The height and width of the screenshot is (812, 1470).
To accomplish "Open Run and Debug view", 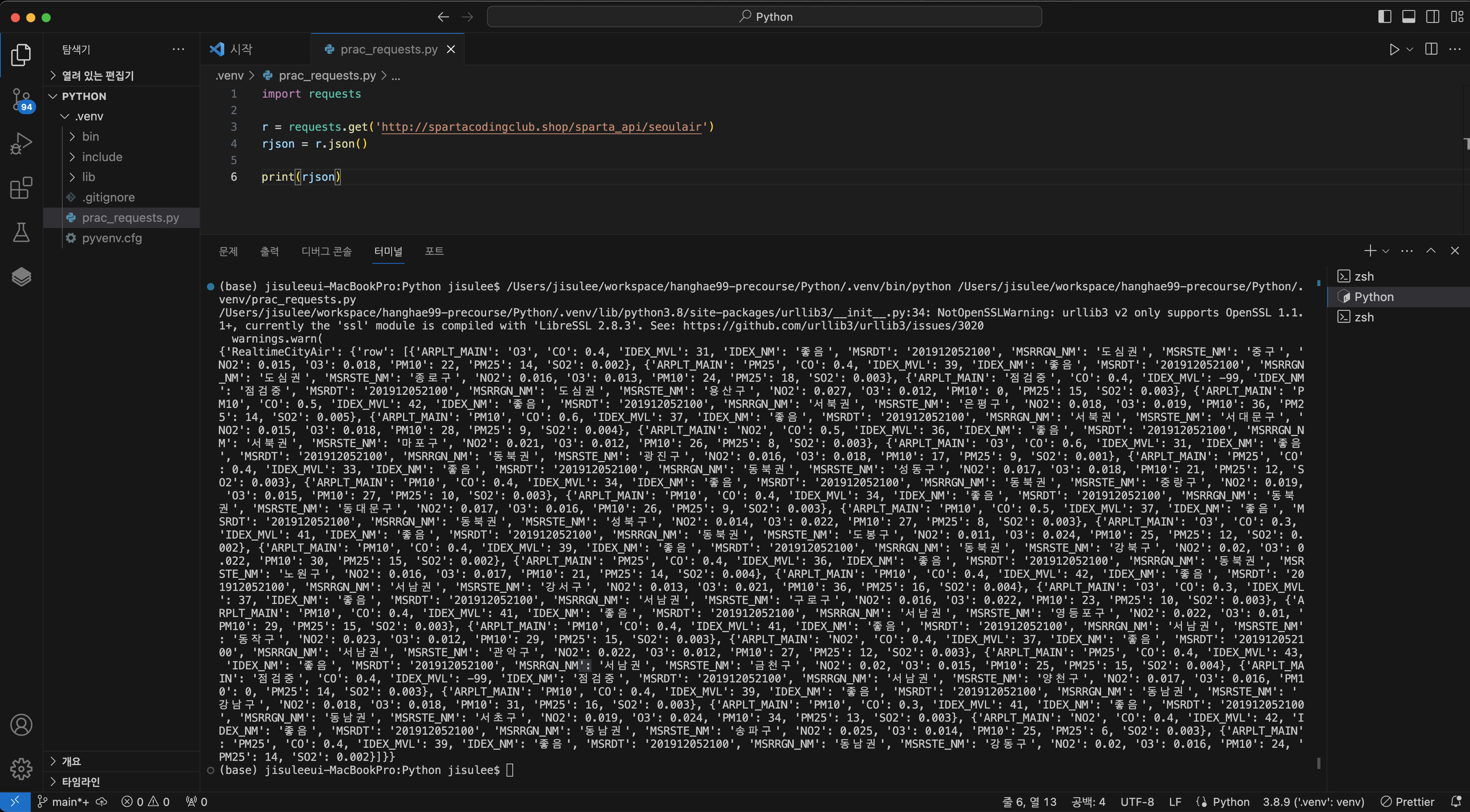I will click(21, 143).
